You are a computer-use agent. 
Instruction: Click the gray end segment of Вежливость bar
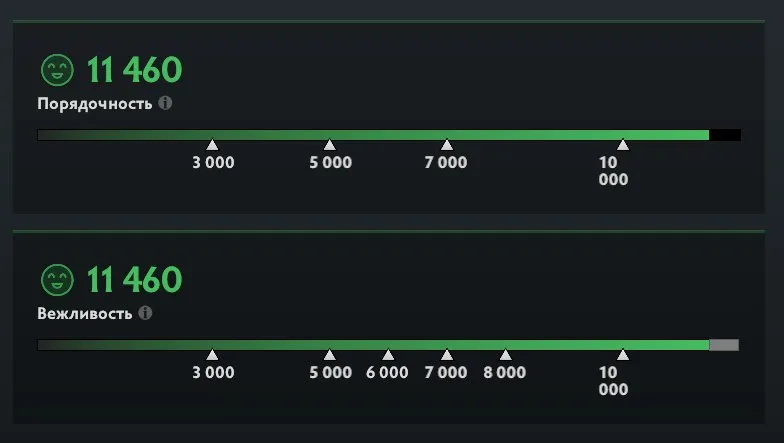[724, 345]
